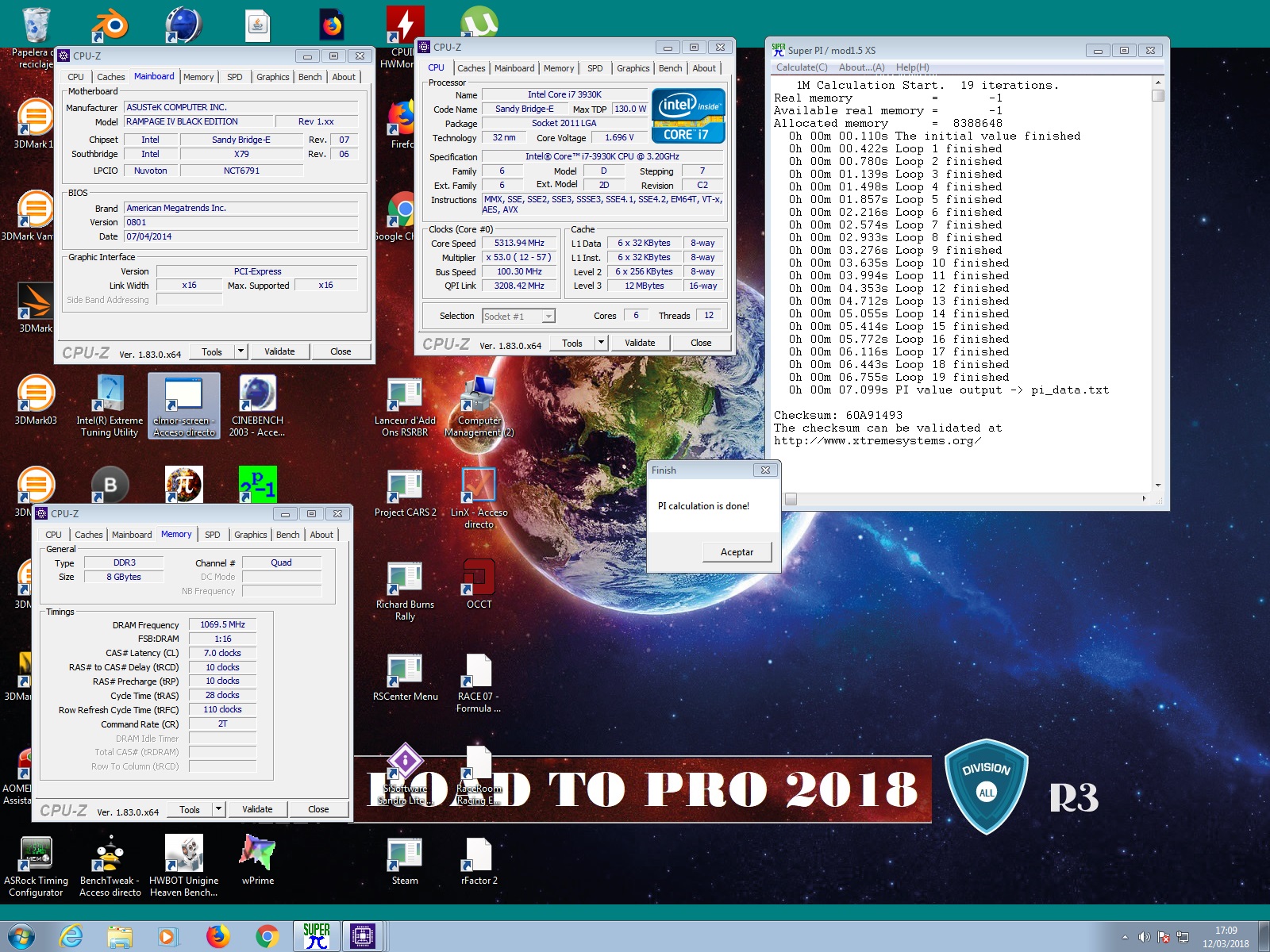
Task: Click Super PI vertical scrollbar down arrow
Action: click(x=1158, y=485)
